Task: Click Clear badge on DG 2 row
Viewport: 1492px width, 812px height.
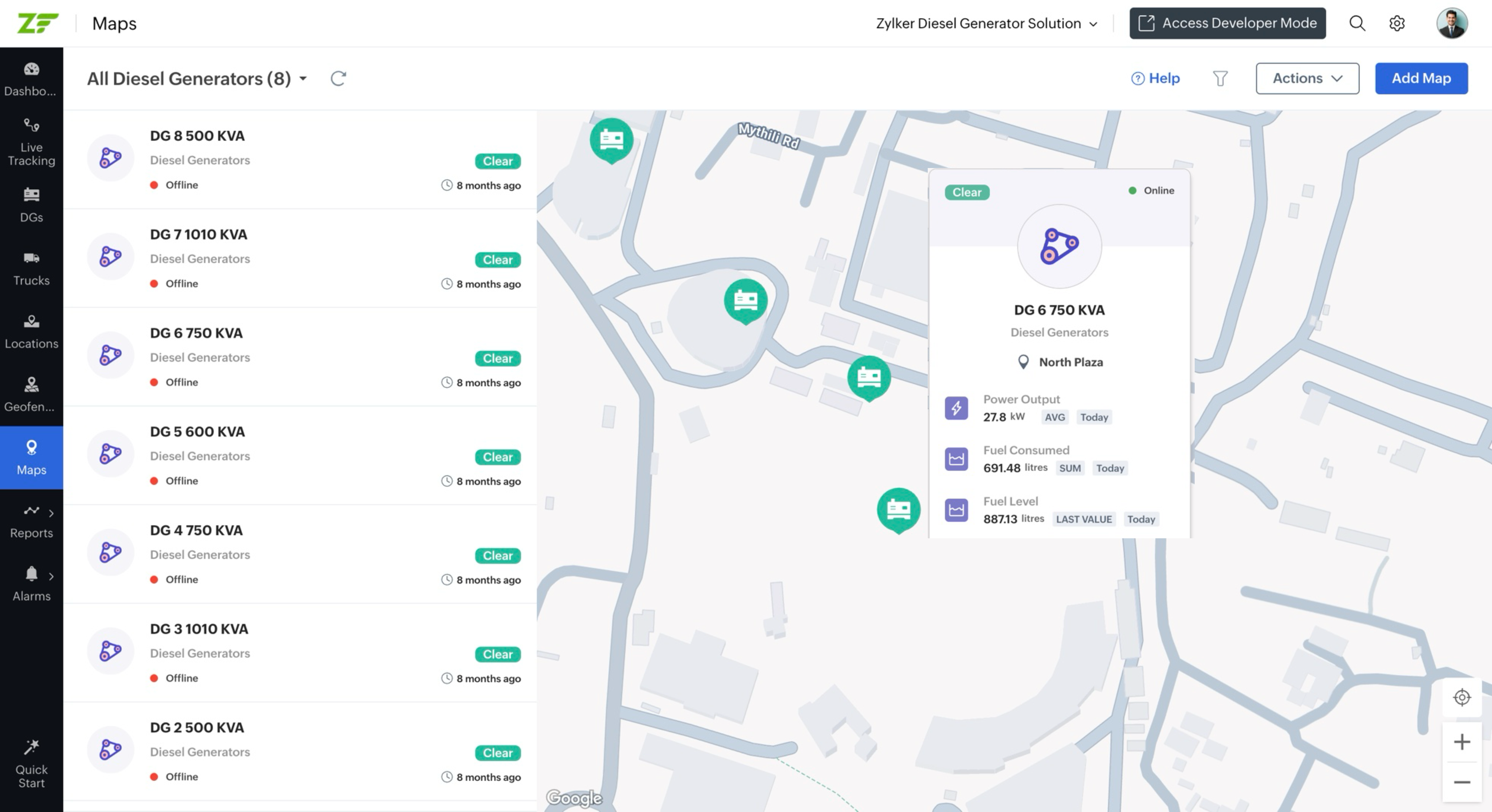Action: pos(498,752)
